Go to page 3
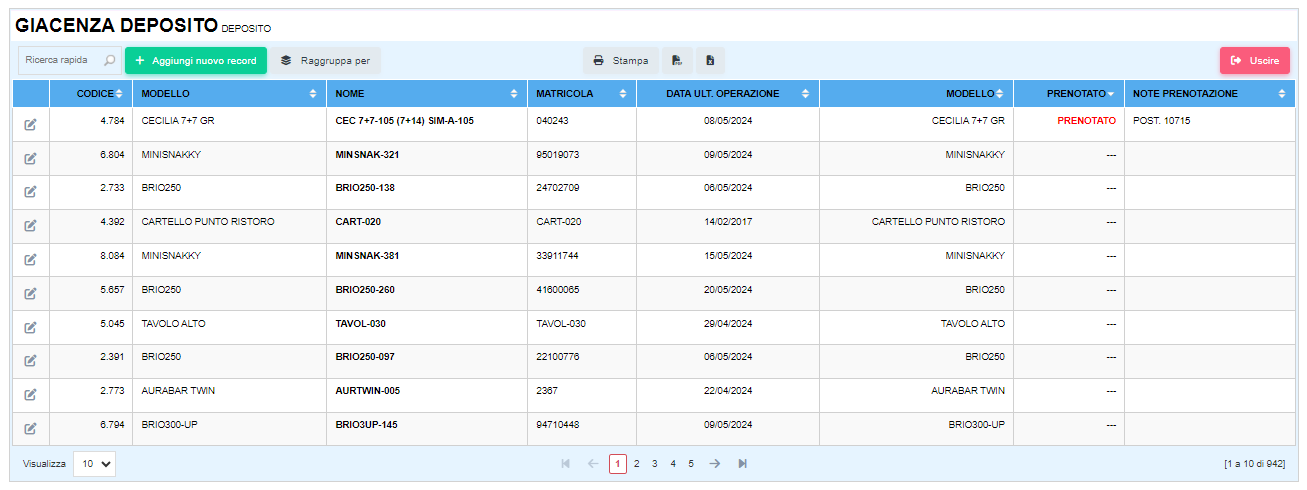 [654, 464]
